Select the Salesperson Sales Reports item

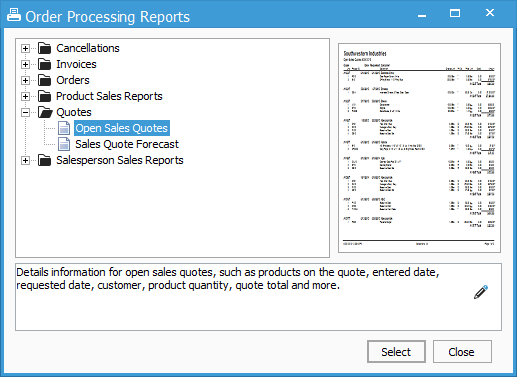[120, 160]
